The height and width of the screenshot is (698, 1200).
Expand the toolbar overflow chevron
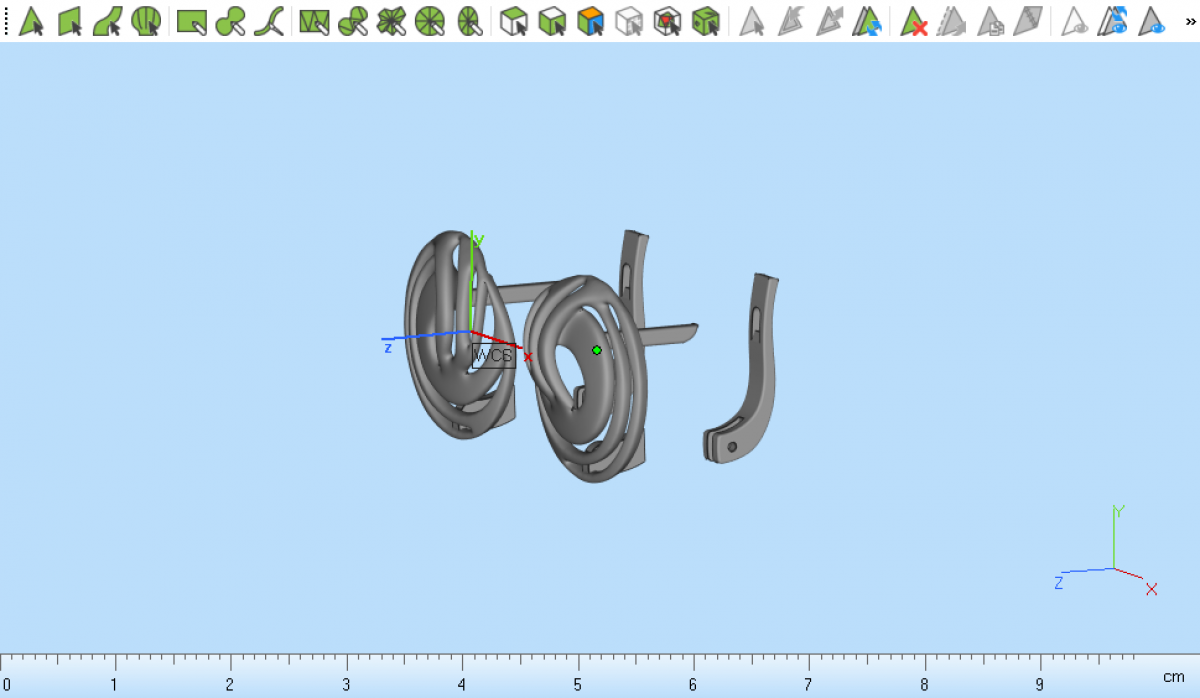click(x=1190, y=20)
